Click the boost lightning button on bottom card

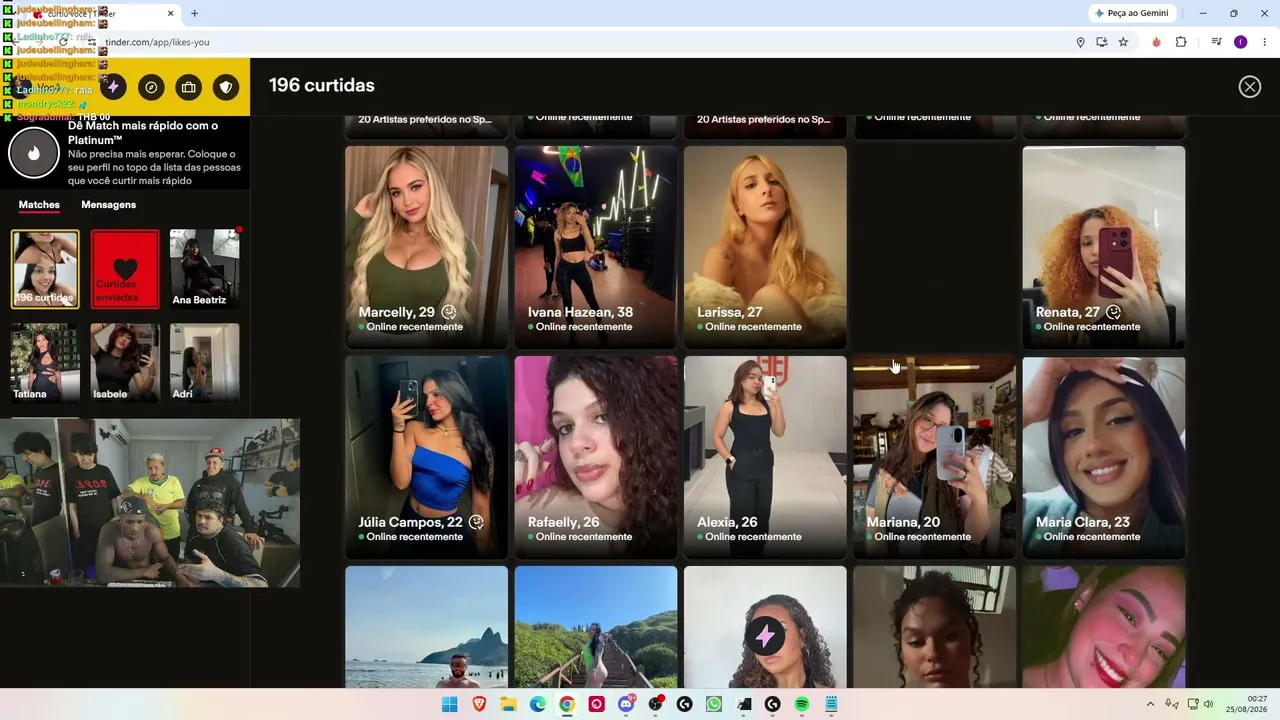(x=765, y=636)
